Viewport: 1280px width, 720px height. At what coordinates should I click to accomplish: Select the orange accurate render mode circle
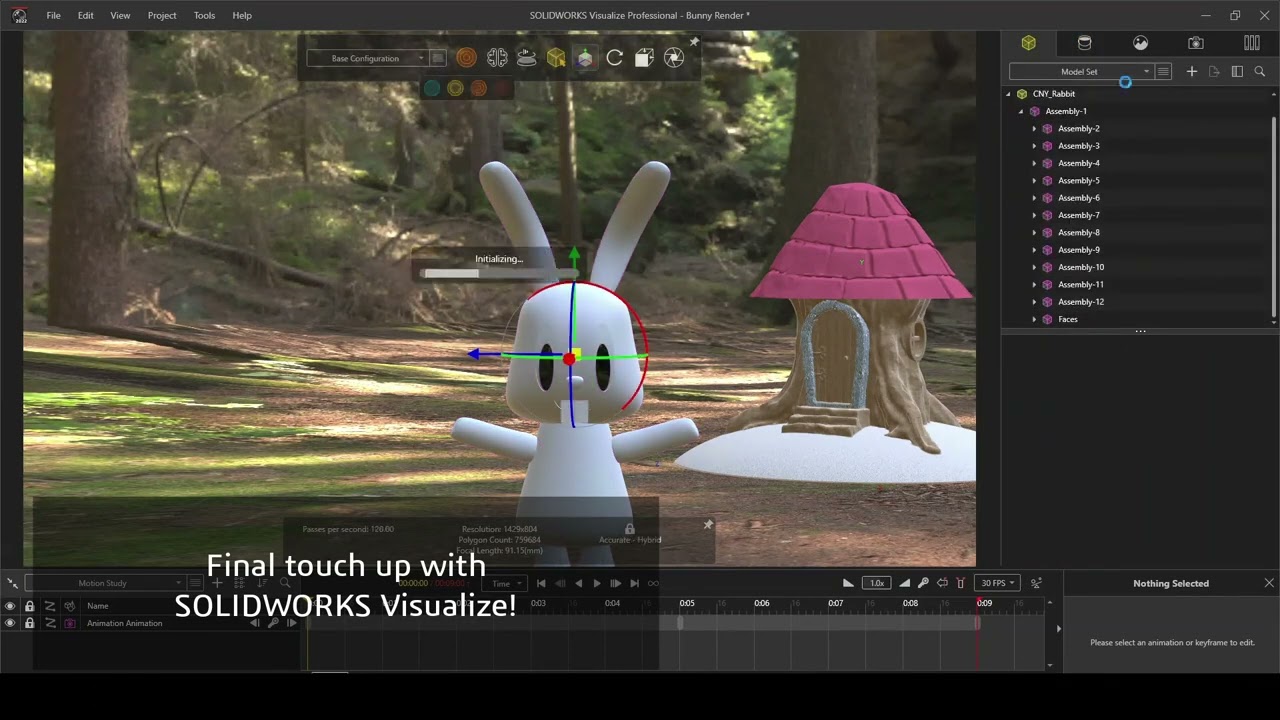(x=478, y=88)
